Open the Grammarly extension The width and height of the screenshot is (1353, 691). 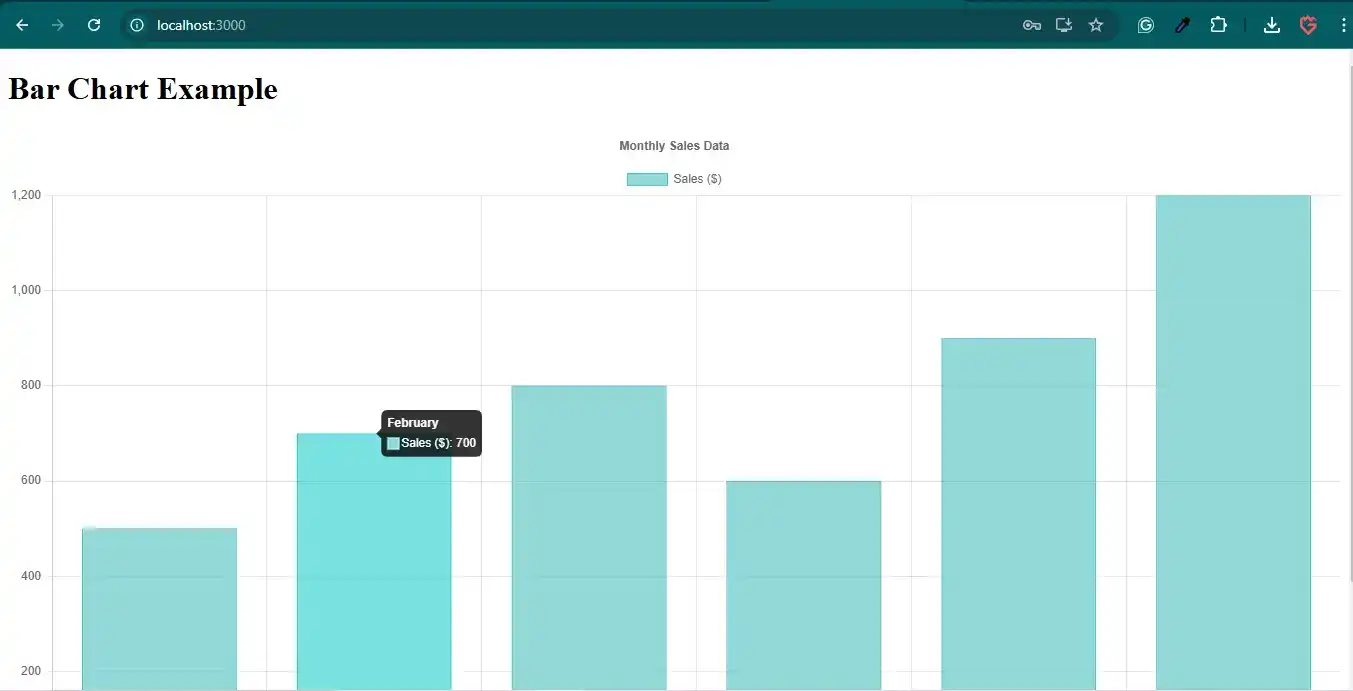1146,25
